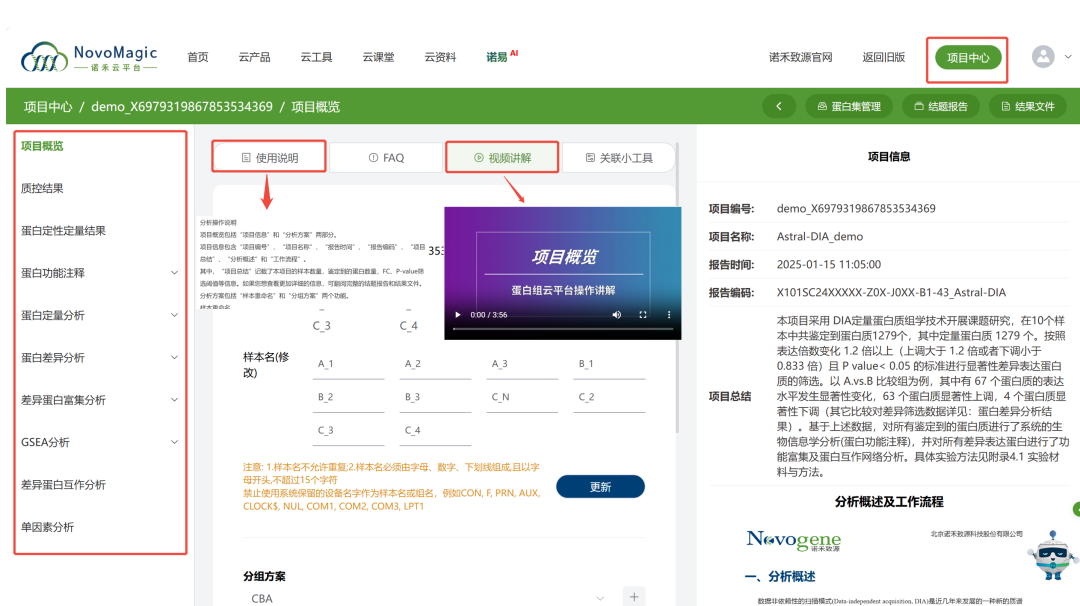This screenshot has width=1080, height=606.
Task: Go to 首页 in top navigation
Action: tap(198, 57)
